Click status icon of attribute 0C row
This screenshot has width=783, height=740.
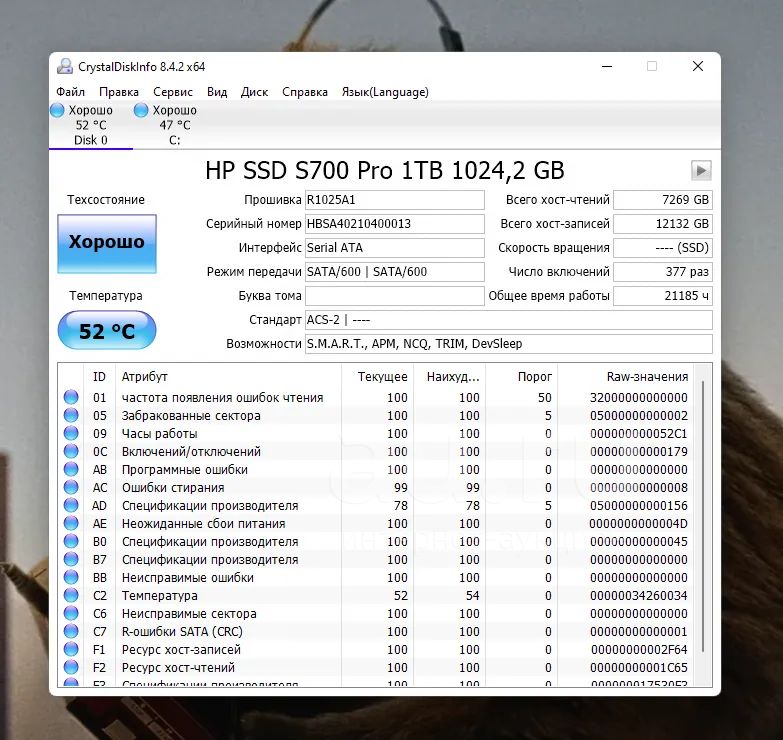point(71,451)
